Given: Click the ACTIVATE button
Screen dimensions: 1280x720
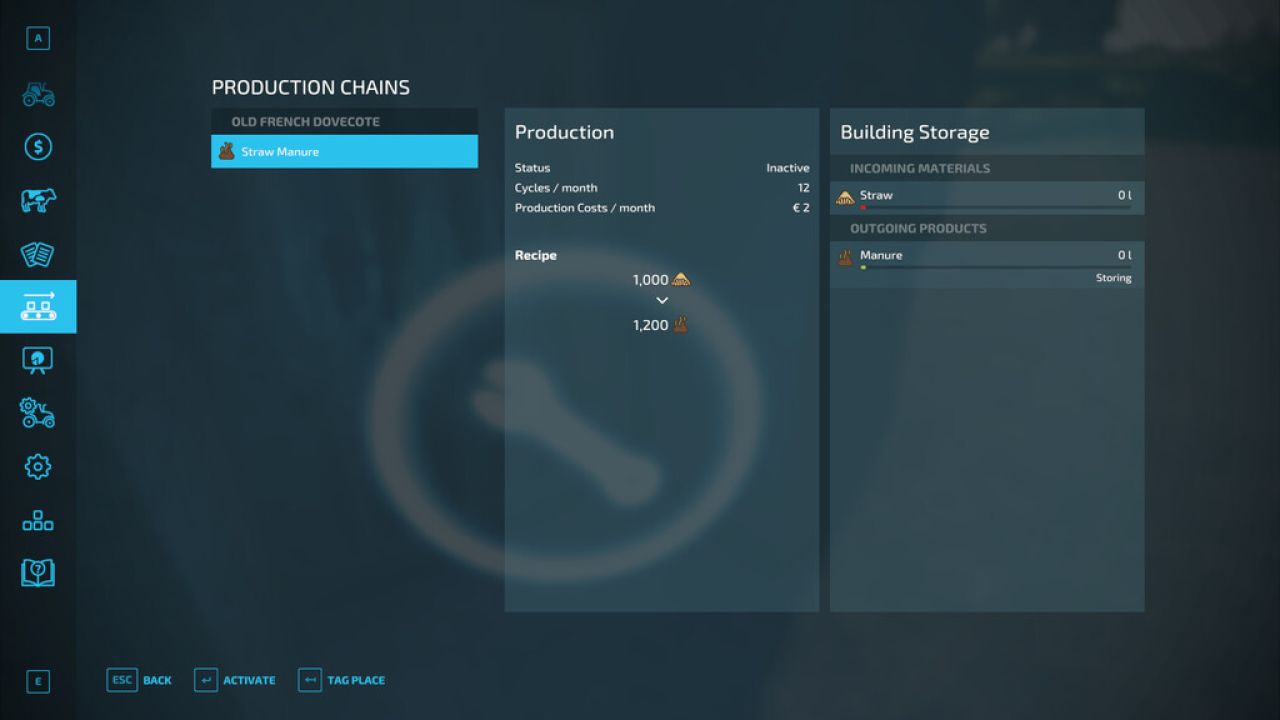Looking at the screenshot, I should pyautogui.click(x=249, y=680).
